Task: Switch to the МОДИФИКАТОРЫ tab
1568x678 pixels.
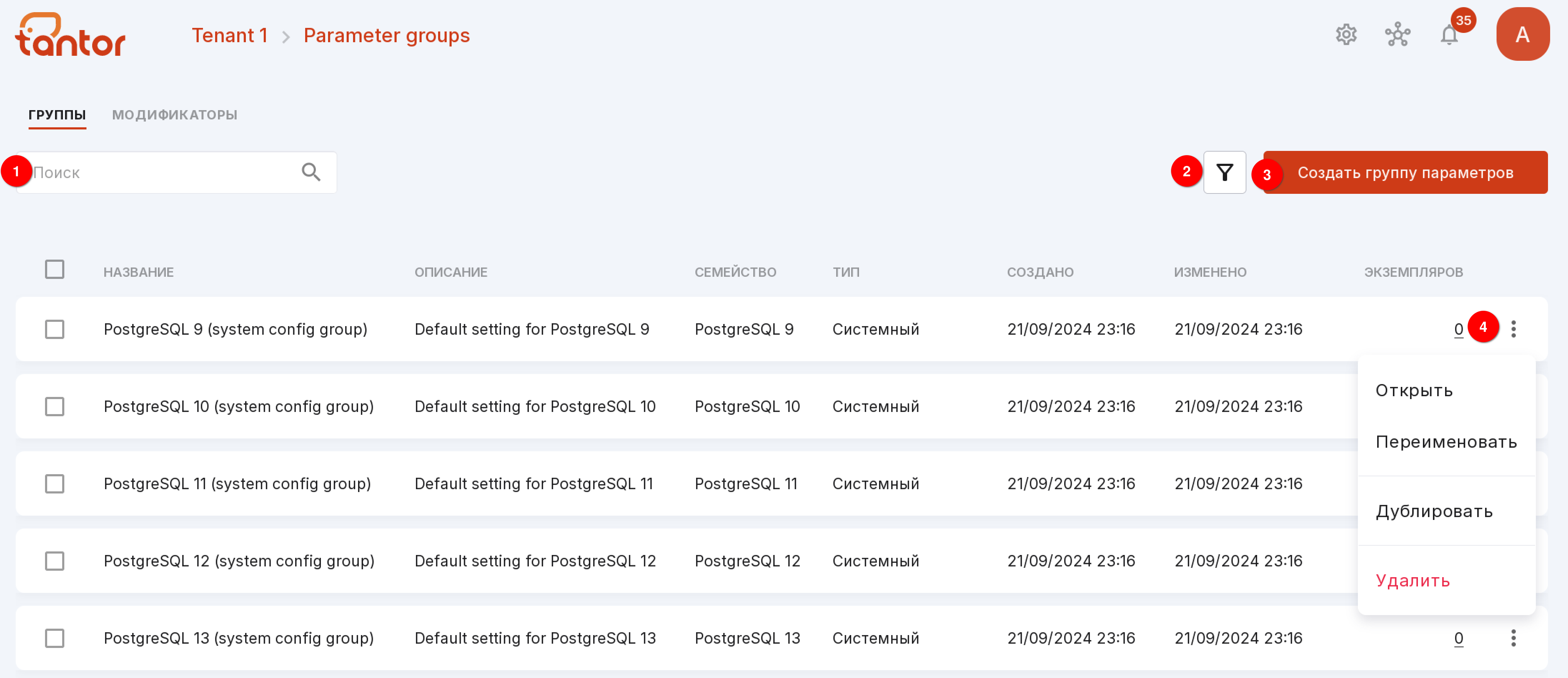Action: (x=175, y=114)
